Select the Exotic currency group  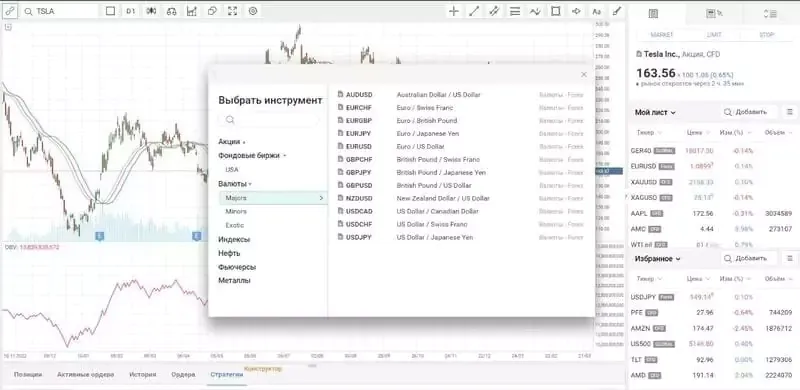click(235, 225)
